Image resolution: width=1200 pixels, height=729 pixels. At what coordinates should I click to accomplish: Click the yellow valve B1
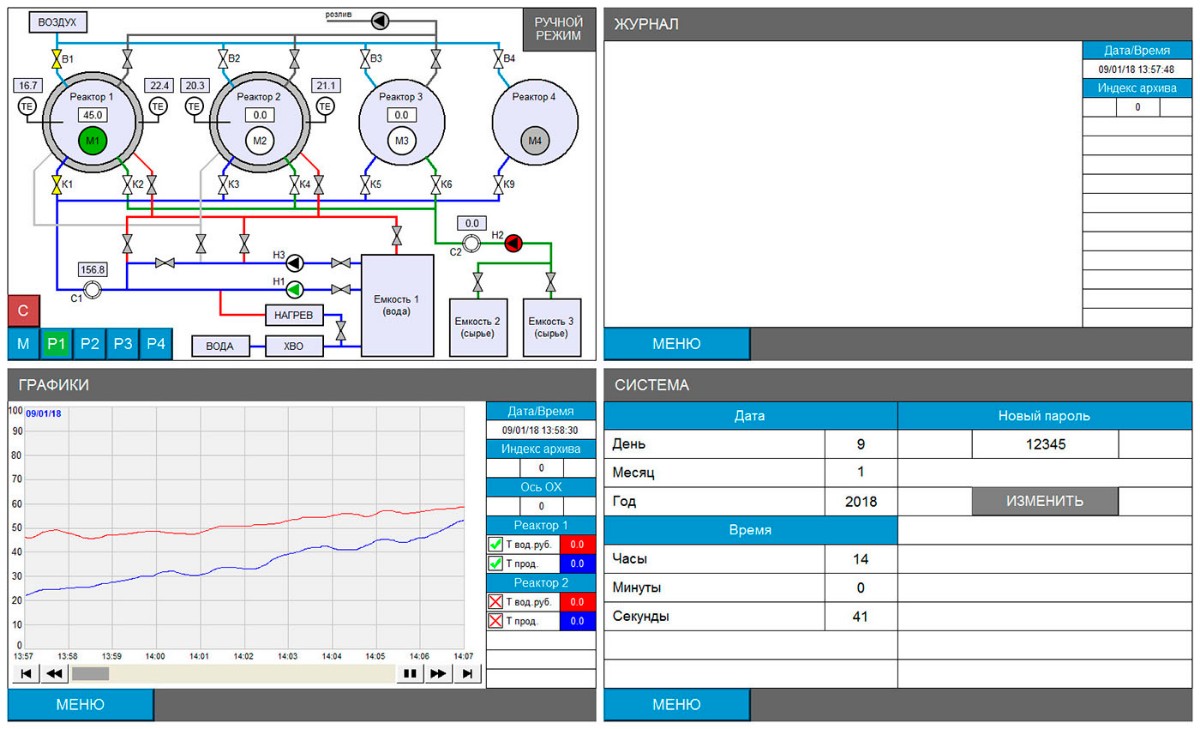point(57,59)
